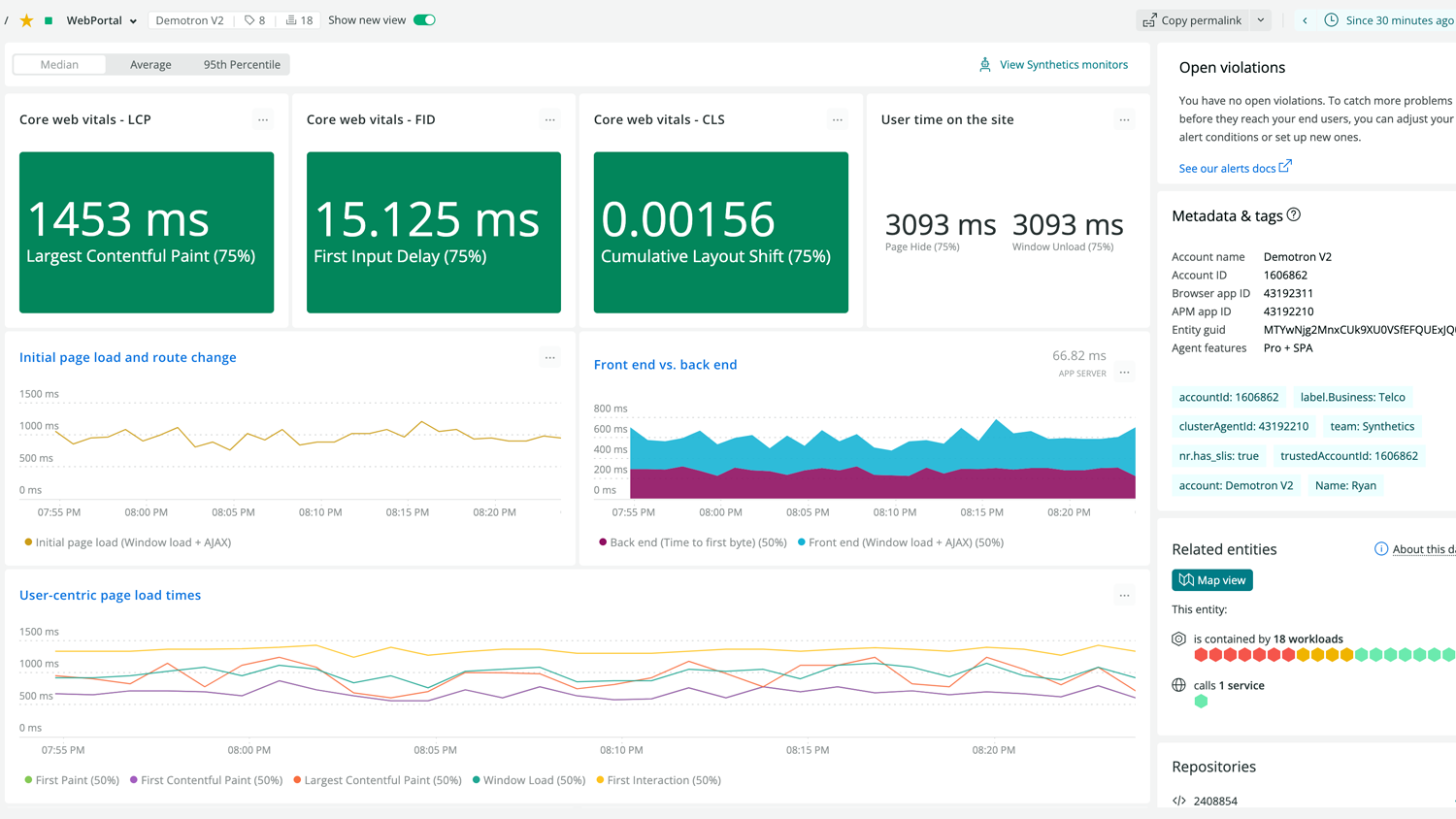Open the Copy permalink dropdown arrow

[1260, 19]
